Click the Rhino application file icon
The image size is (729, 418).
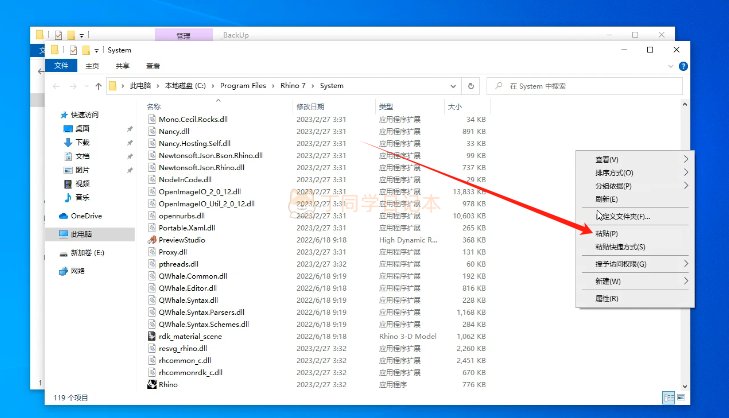click(x=151, y=383)
